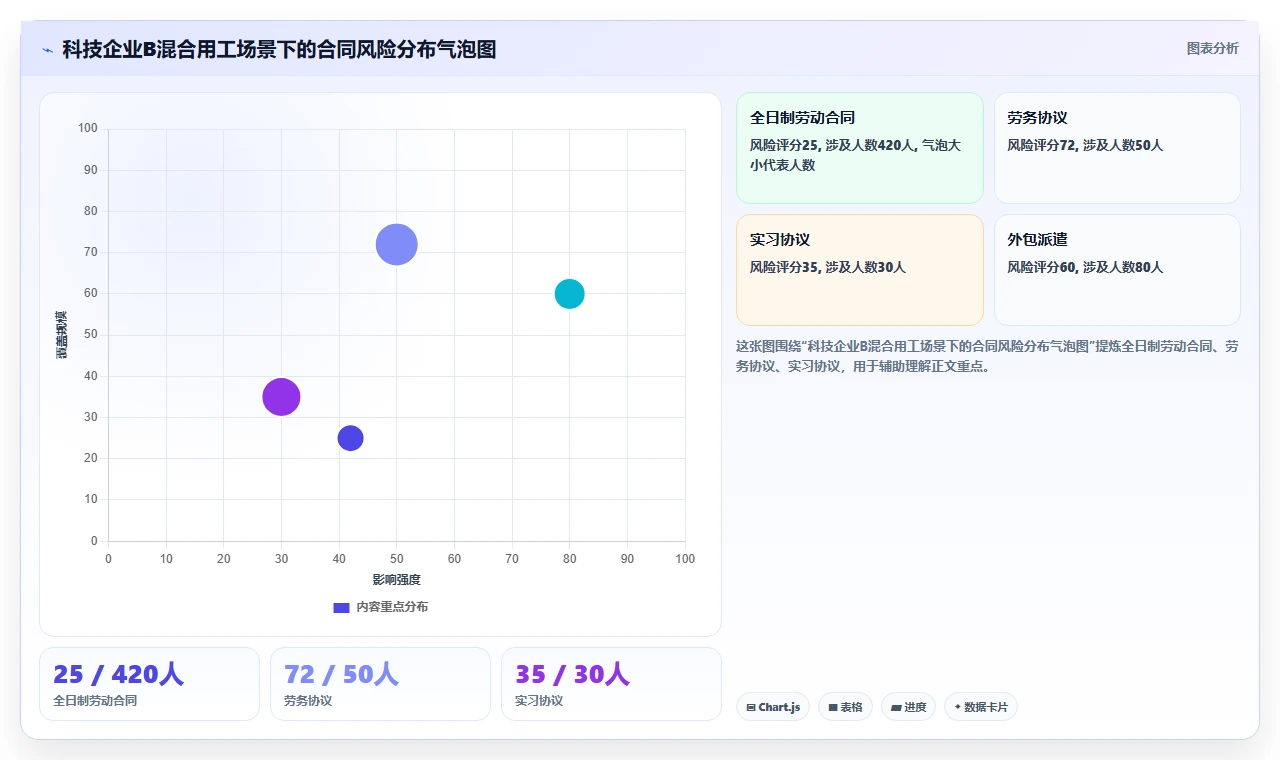Click the 25 / 420人 stat card
1280x760 pixels.
[x=149, y=684]
